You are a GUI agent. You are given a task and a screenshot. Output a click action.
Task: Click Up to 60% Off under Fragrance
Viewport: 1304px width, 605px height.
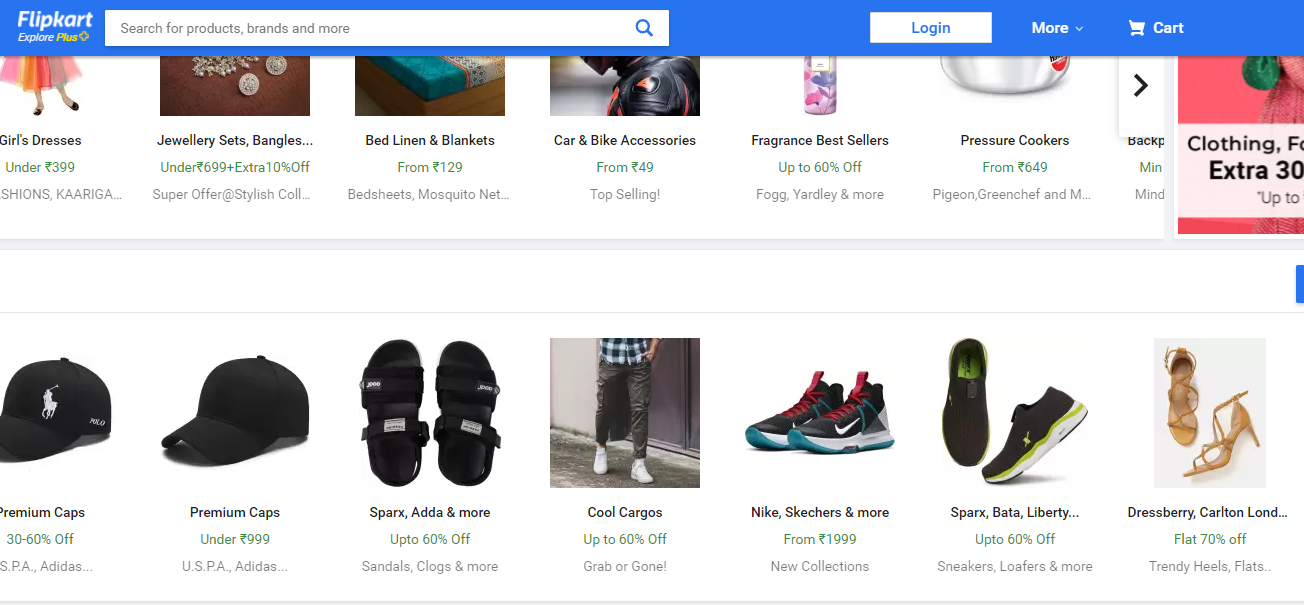(820, 167)
